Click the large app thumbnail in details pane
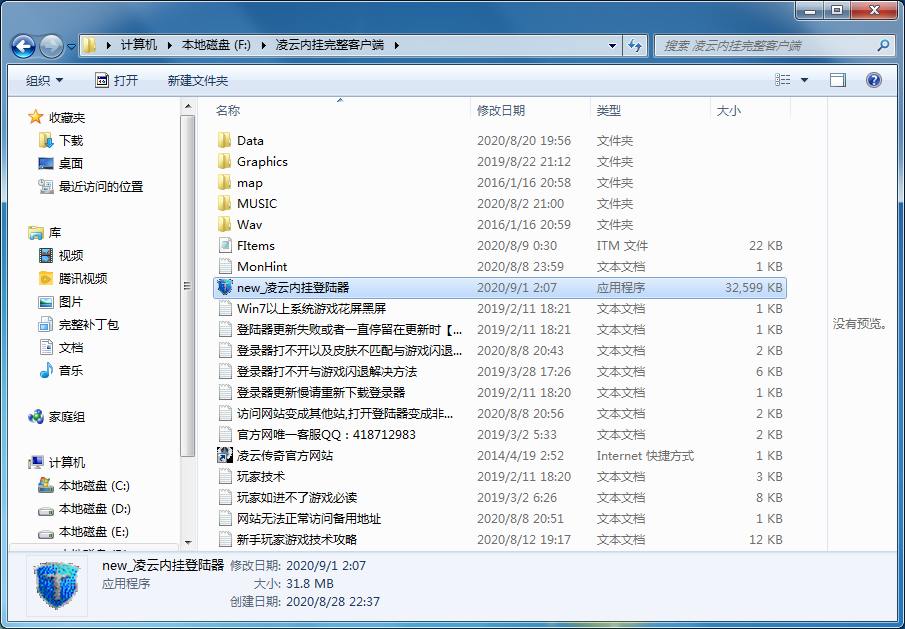The width and height of the screenshot is (905, 629). (x=57, y=587)
